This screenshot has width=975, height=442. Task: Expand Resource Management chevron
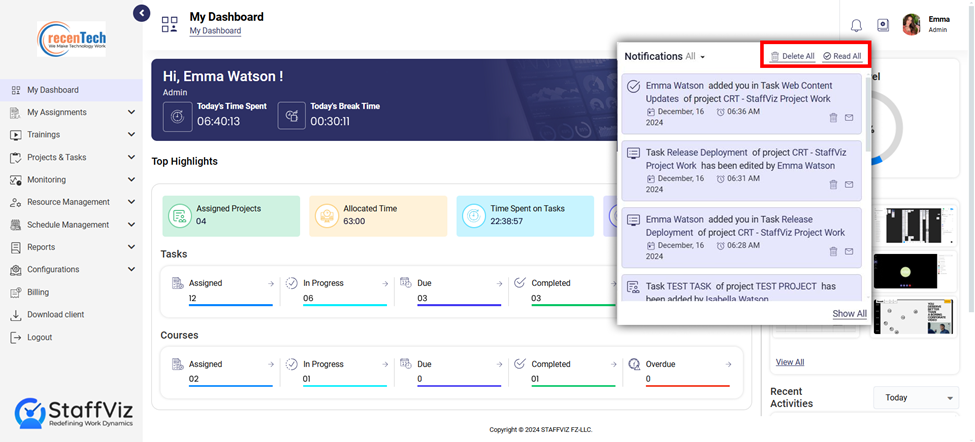click(131, 202)
